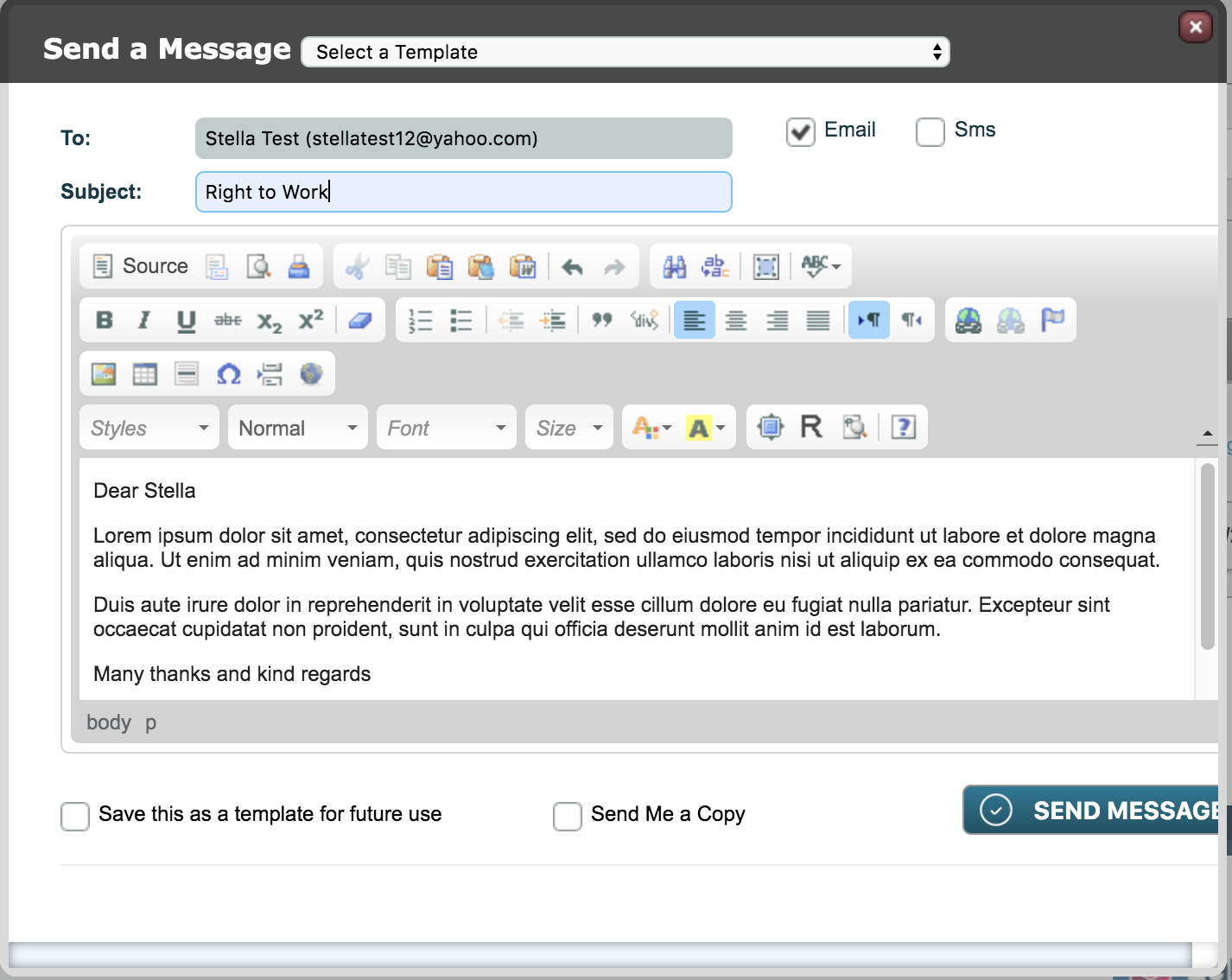The width and height of the screenshot is (1232, 980).
Task: Set text direction right to left
Action: click(911, 320)
